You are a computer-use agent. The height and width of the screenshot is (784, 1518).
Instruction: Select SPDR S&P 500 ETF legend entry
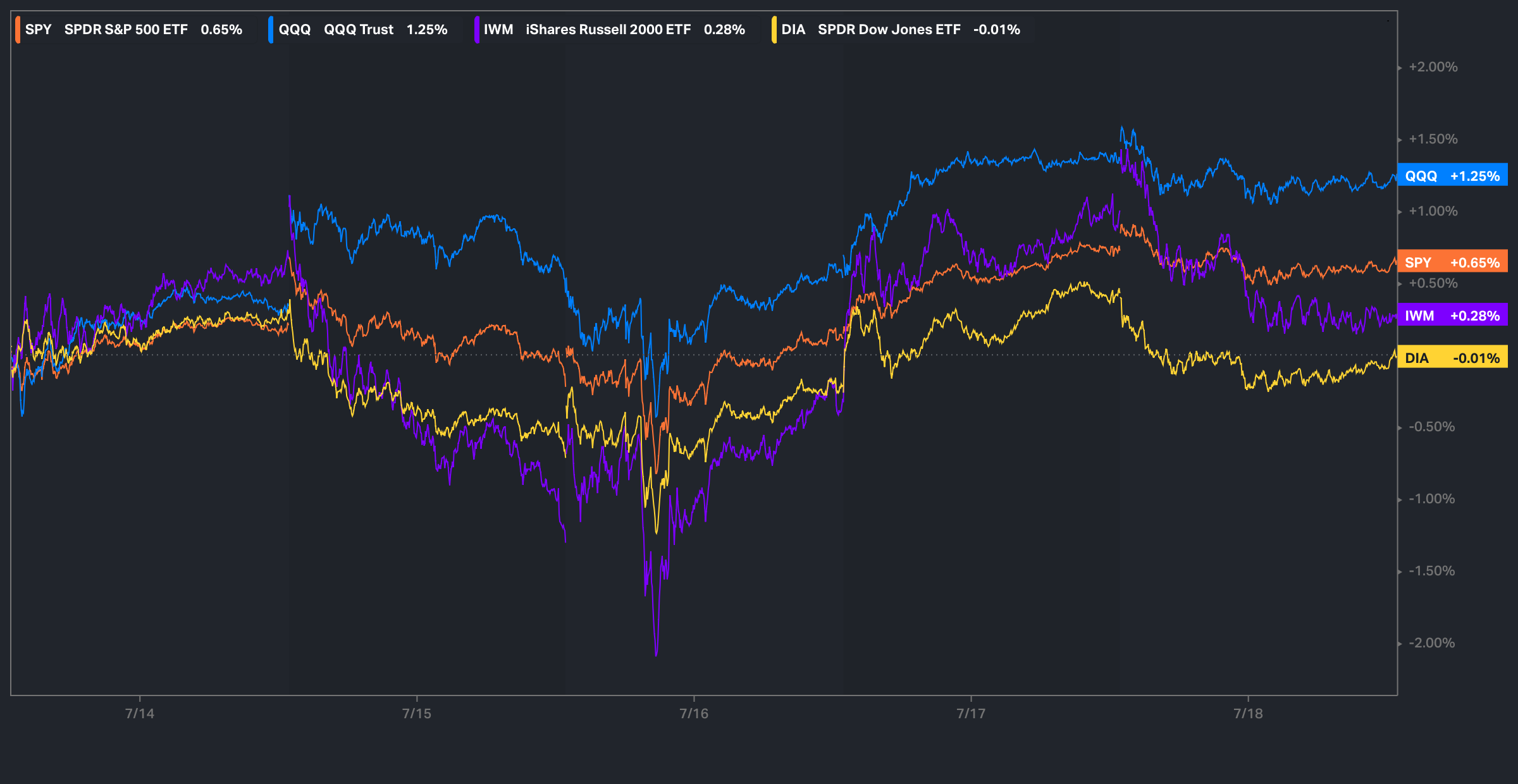pos(126,30)
